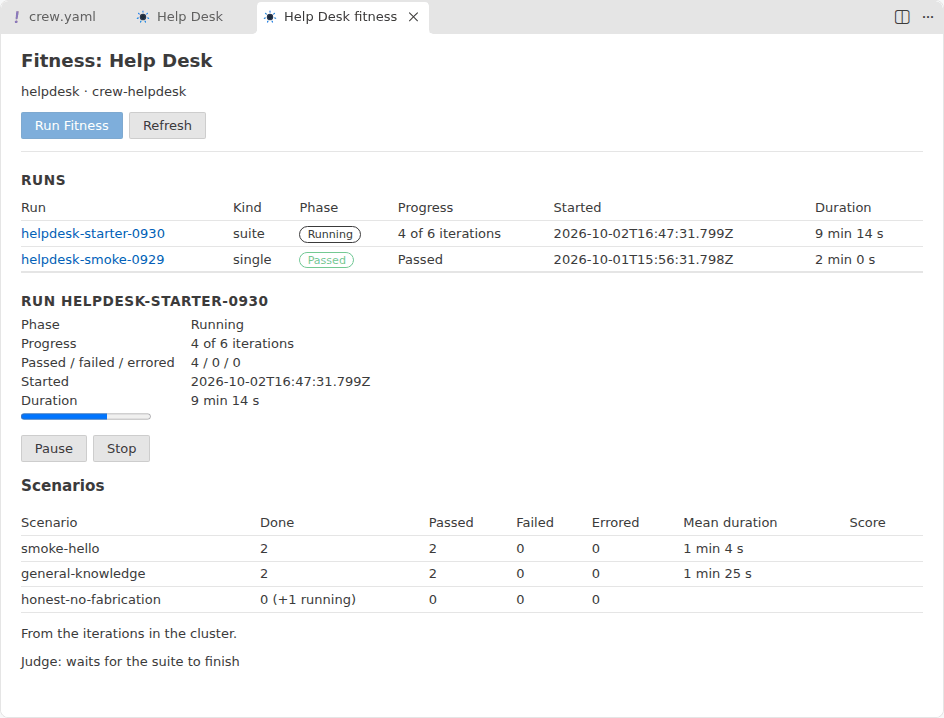The height and width of the screenshot is (718, 944).
Task: Click the Mean duration column header
Action: coord(730,522)
